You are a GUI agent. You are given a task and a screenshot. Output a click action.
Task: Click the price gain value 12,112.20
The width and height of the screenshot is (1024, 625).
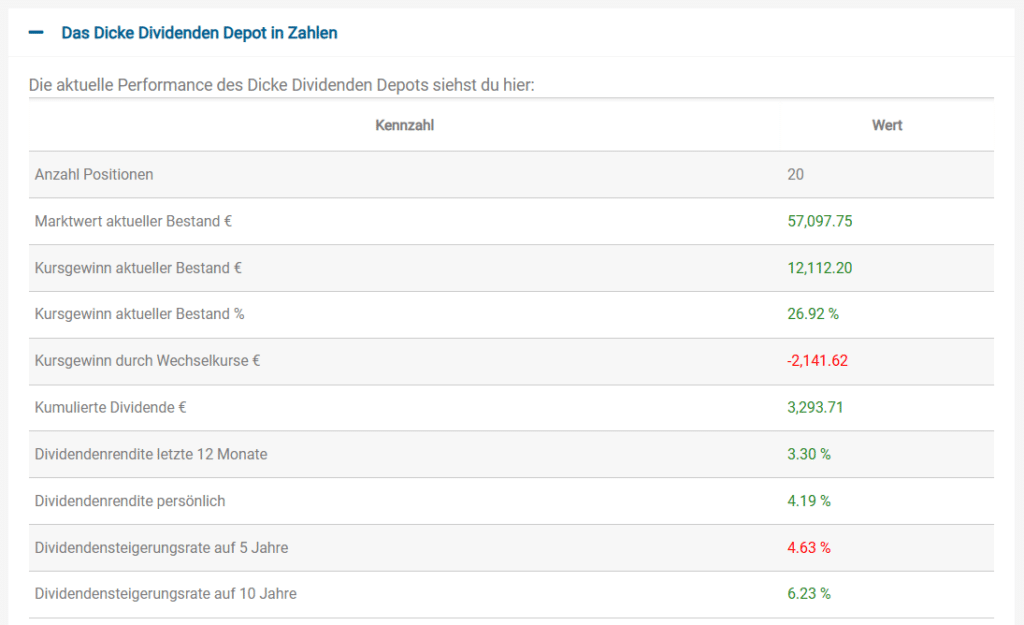[820, 268]
